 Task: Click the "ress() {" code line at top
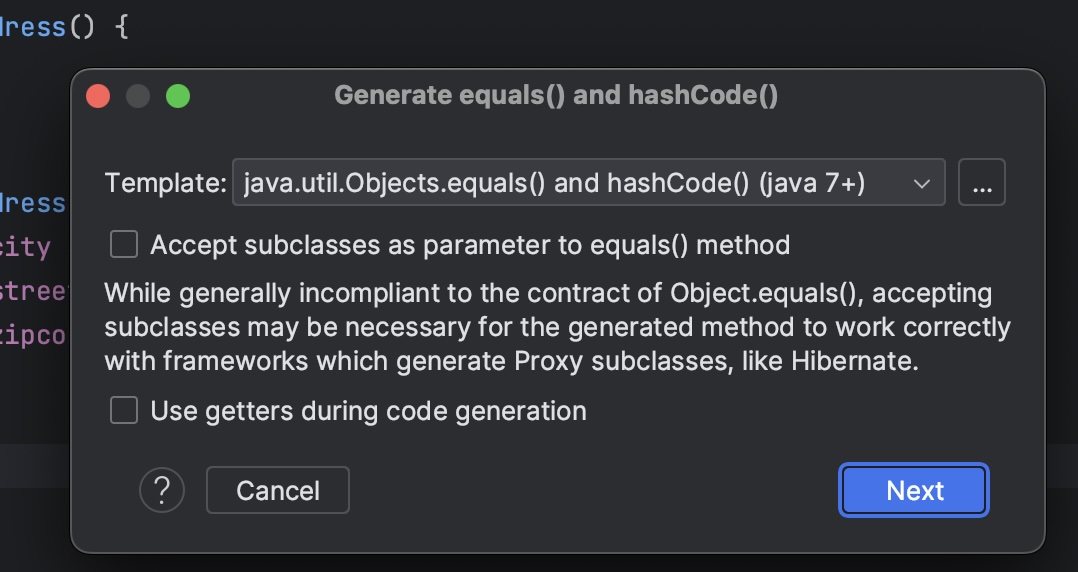[66, 26]
